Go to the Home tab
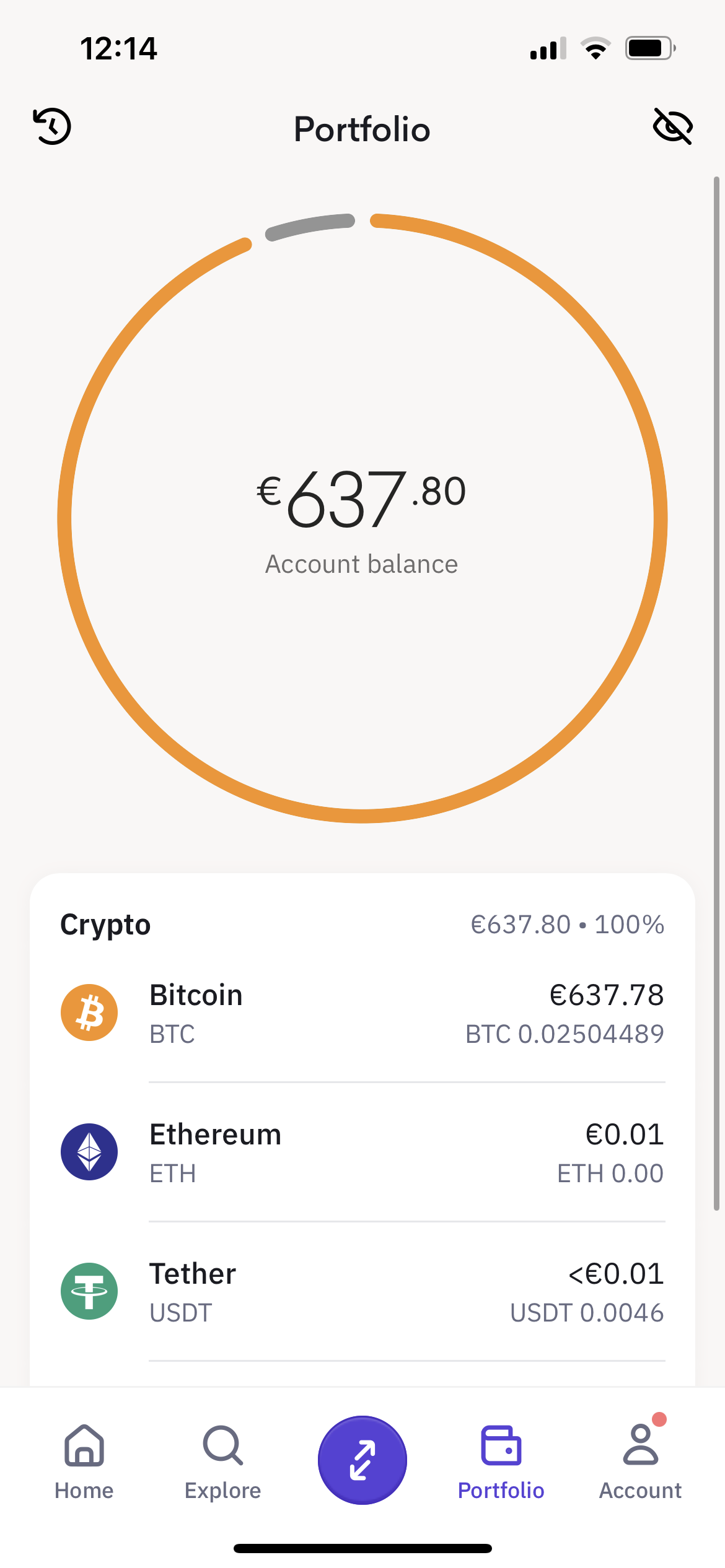The height and width of the screenshot is (1568, 725). point(84,1463)
